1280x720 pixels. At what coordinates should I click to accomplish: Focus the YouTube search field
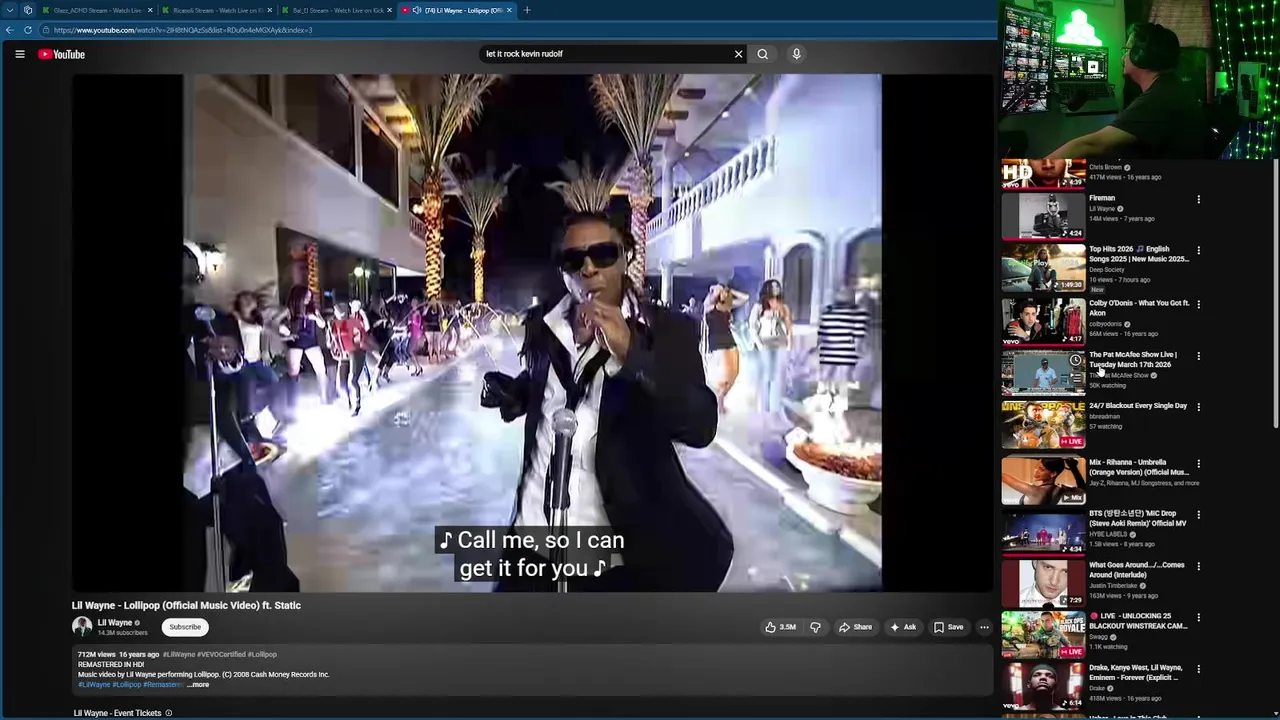(606, 54)
